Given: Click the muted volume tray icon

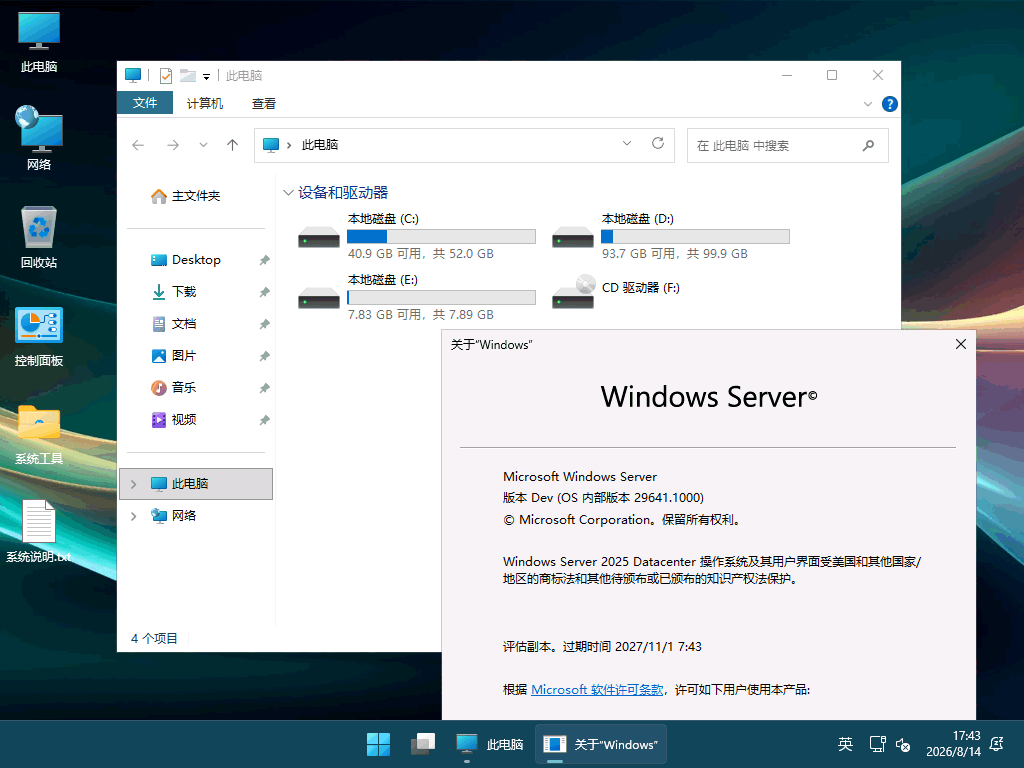Looking at the screenshot, I should coord(903,744).
